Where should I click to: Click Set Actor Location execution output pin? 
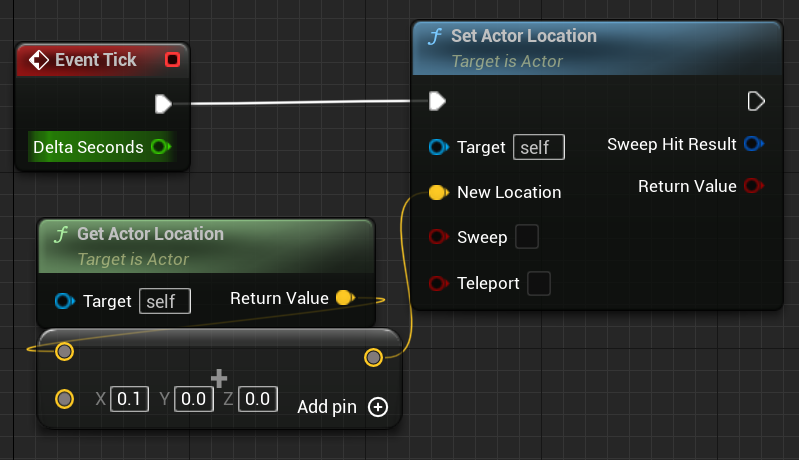click(x=756, y=101)
